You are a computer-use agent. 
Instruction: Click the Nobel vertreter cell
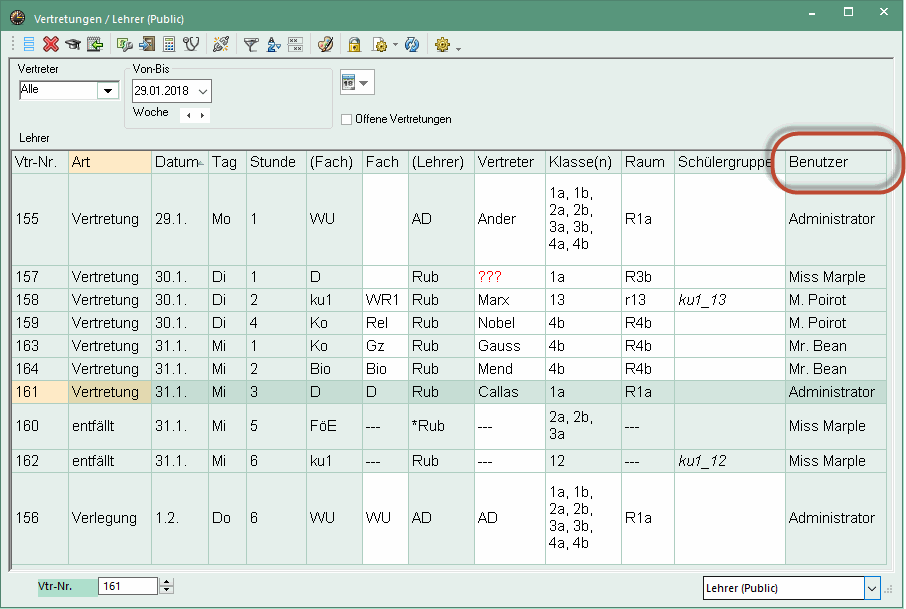click(510, 323)
